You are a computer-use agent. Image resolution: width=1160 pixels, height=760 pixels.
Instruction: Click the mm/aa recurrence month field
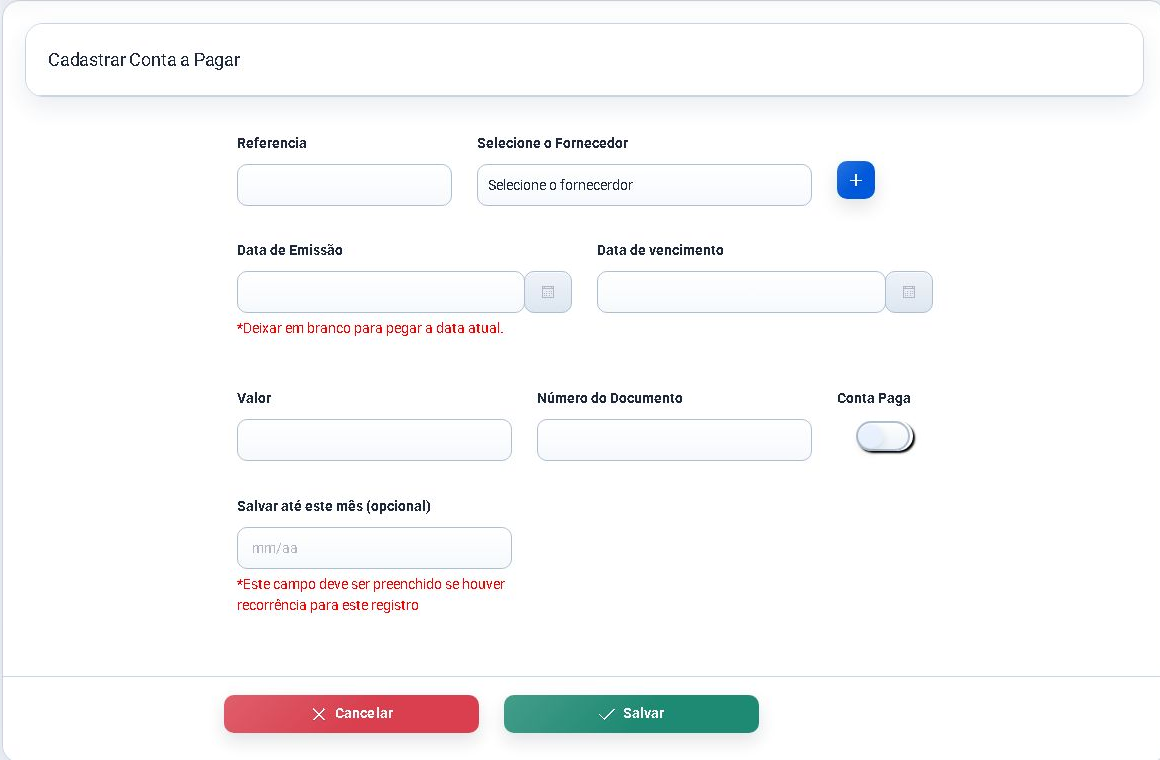coord(374,548)
